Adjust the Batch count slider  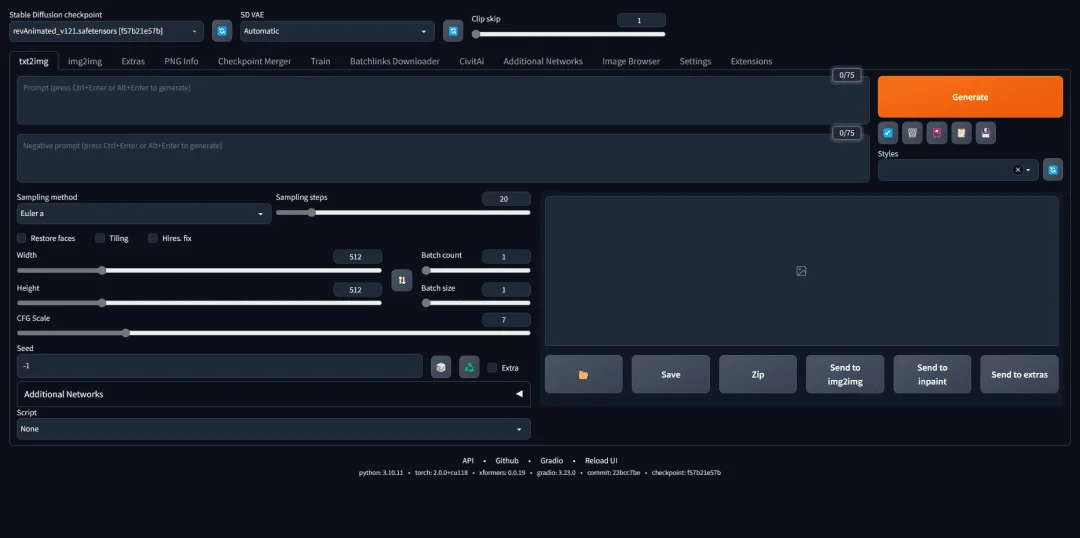476,271
